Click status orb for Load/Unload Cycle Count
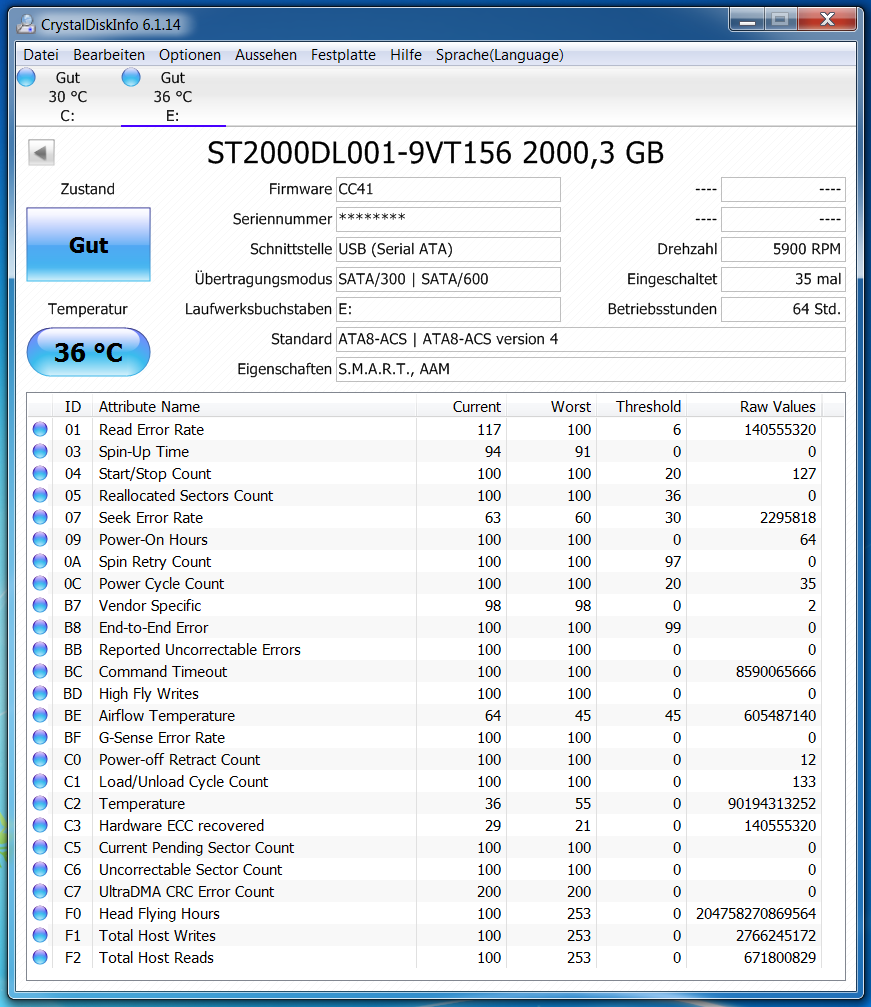The image size is (871, 1007). click(x=40, y=781)
